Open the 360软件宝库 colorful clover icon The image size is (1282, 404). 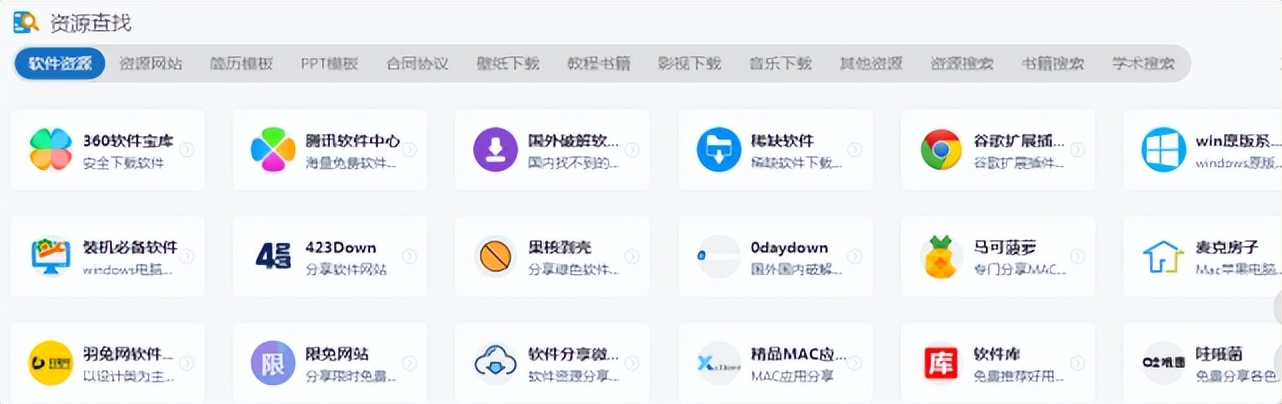tap(51, 150)
